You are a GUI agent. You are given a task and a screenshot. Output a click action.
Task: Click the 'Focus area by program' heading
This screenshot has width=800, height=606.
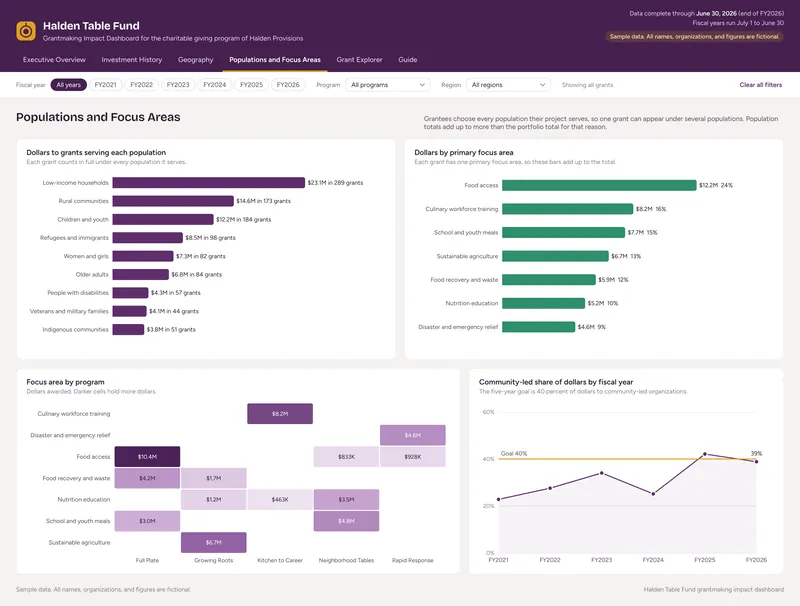click(x=65, y=382)
